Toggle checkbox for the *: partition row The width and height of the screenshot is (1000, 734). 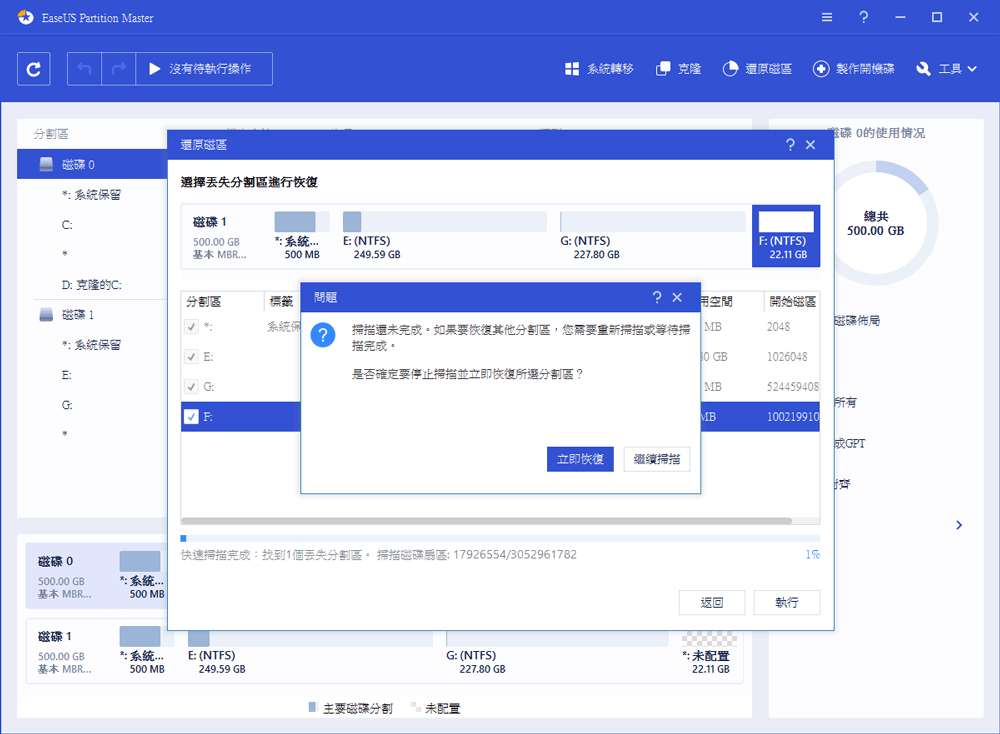tap(191, 327)
